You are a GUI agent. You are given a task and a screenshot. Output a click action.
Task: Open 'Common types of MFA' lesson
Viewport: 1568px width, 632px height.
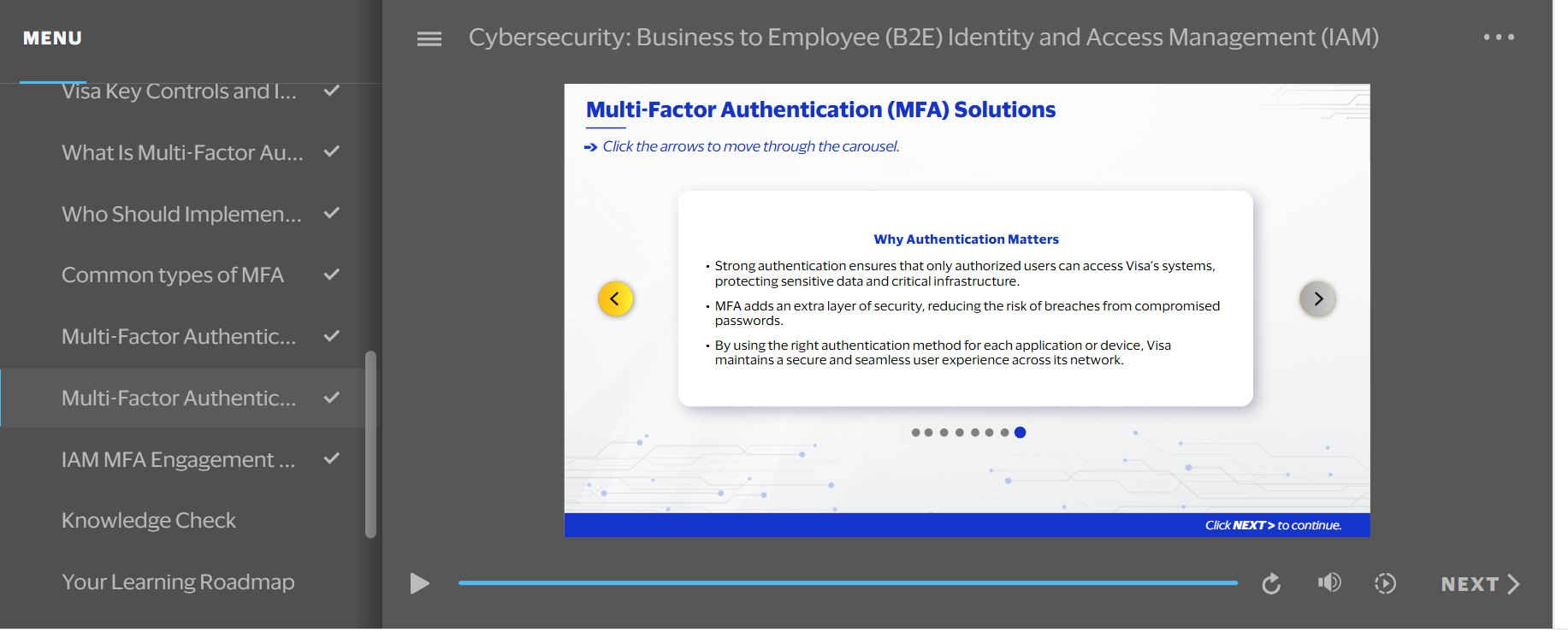click(x=191, y=275)
